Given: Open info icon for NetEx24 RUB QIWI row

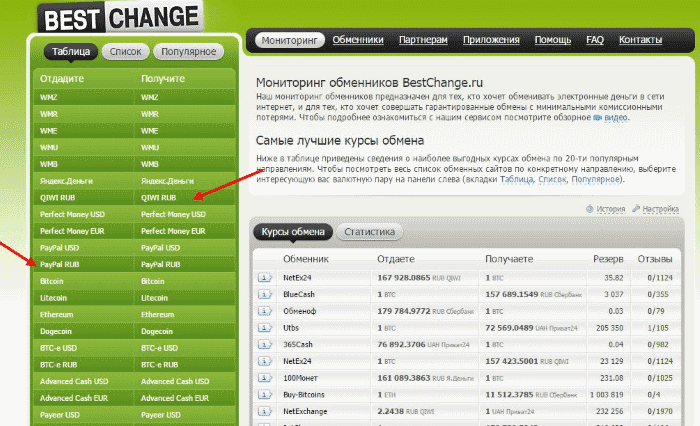Looking at the screenshot, I should click(x=265, y=278).
